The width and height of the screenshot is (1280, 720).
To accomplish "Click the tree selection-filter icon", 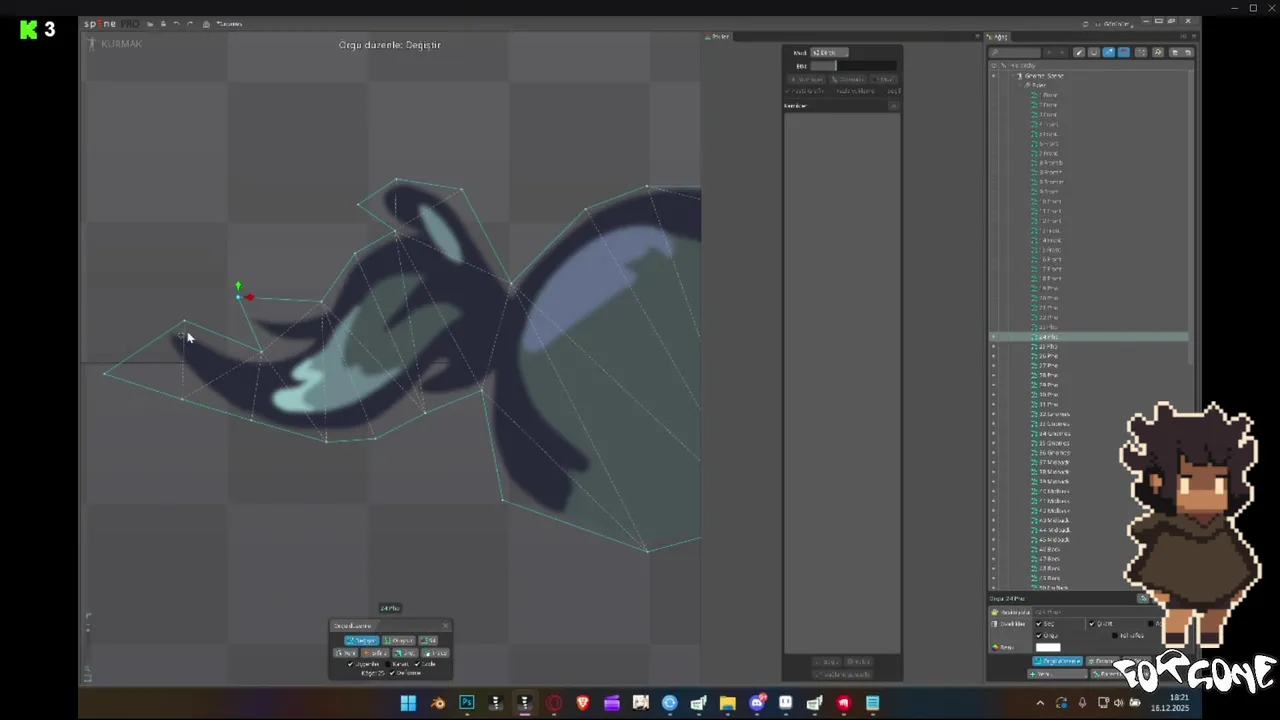I will click(1141, 52).
